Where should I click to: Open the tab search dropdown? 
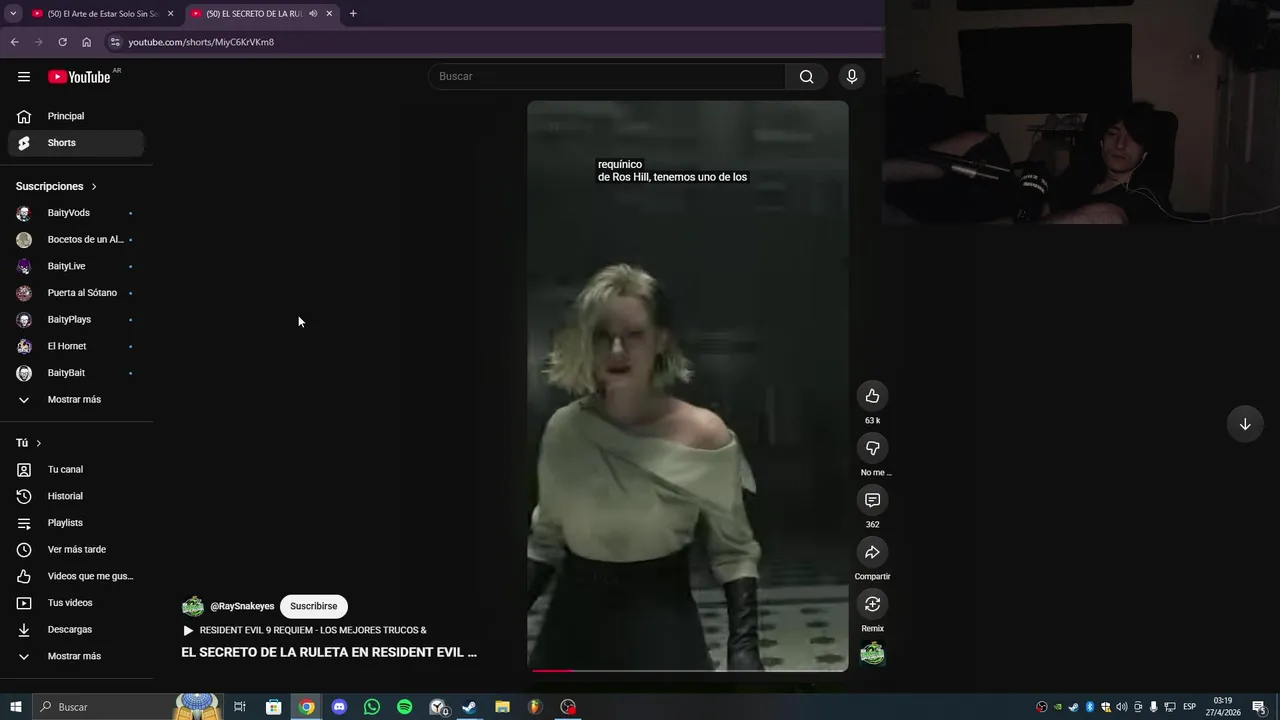pyautogui.click(x=13, y=14)
